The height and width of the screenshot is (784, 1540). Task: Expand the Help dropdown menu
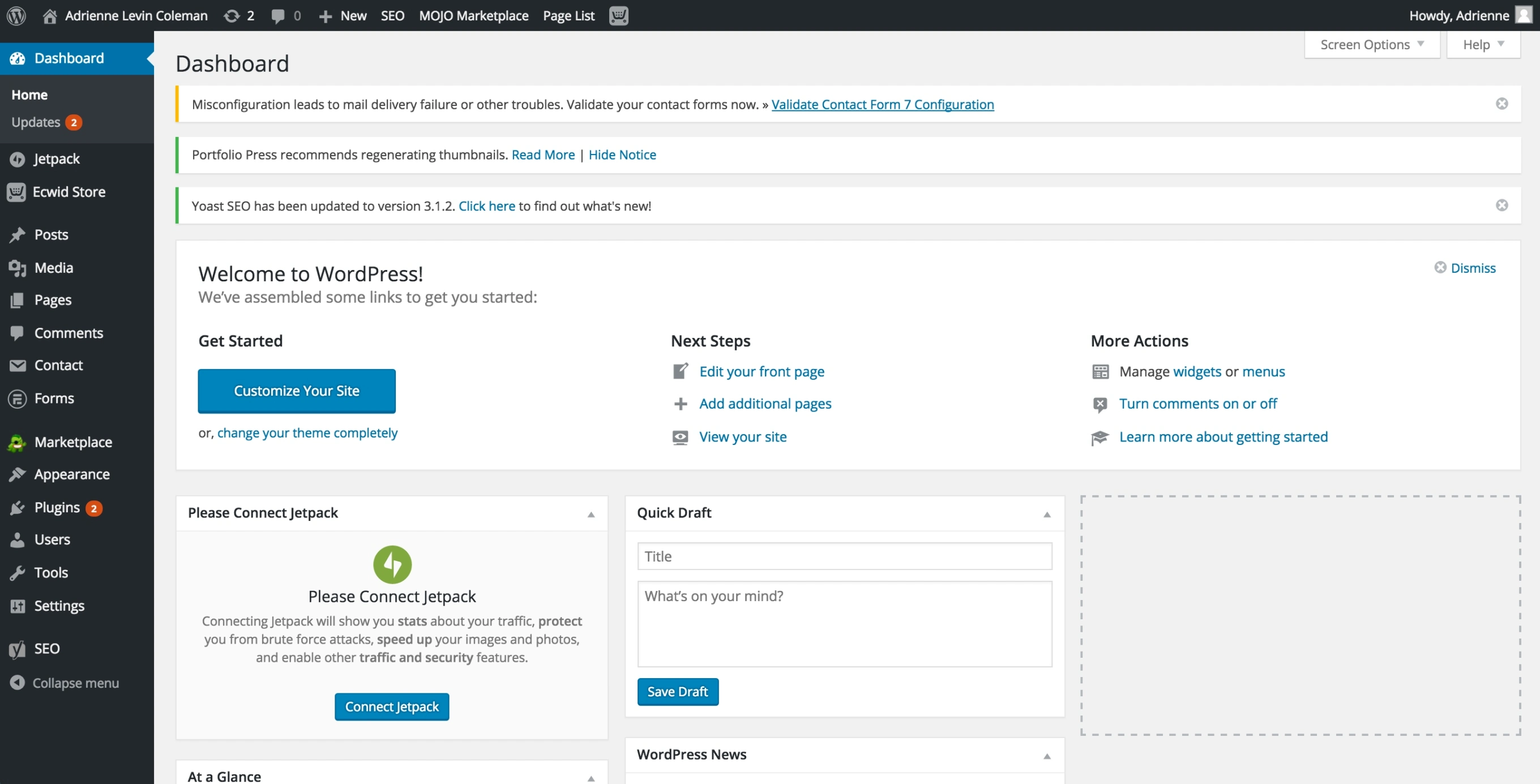click(1484, 45)
